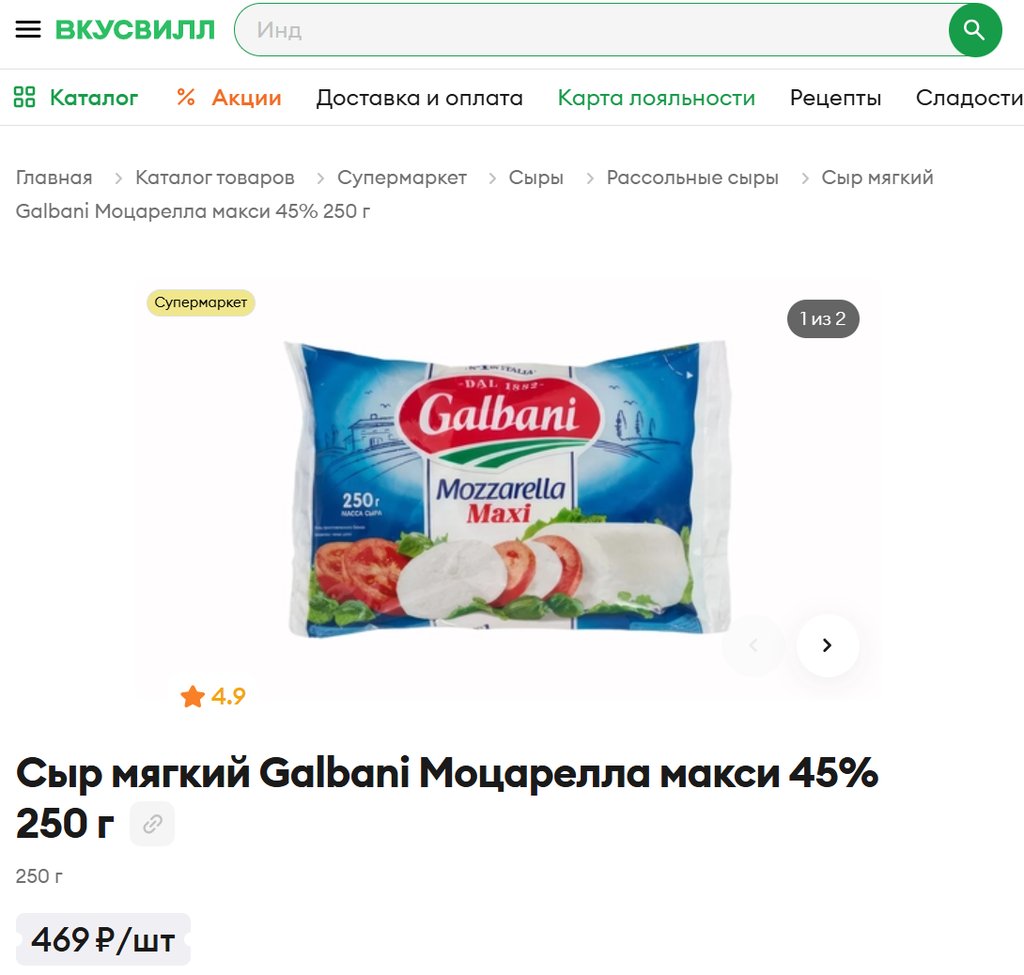1024x975 pixels.
Task: Copy product link with chain icon
Action: pos(152,823)
